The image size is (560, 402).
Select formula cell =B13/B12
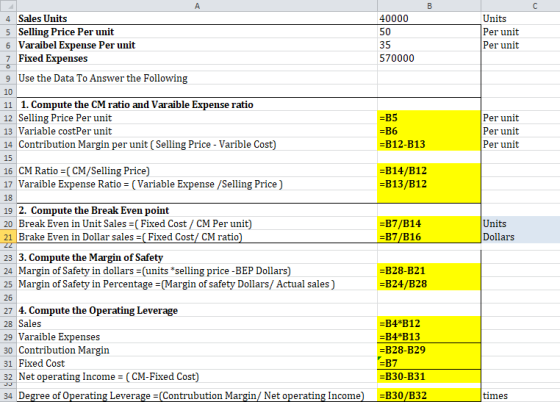[429, 184]
